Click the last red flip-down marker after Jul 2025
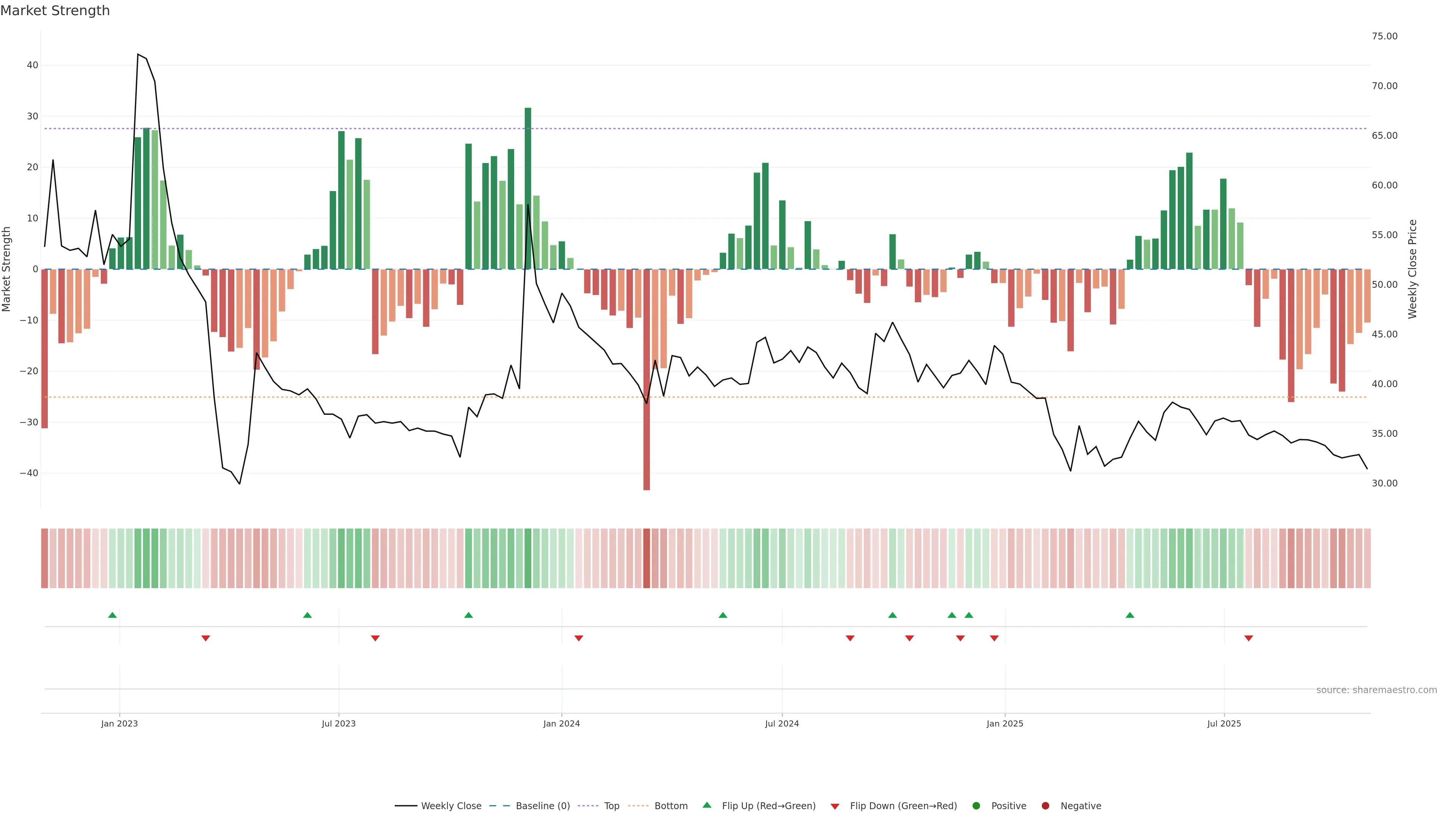Screen dimensions: 1456x819 (1249, 638)
